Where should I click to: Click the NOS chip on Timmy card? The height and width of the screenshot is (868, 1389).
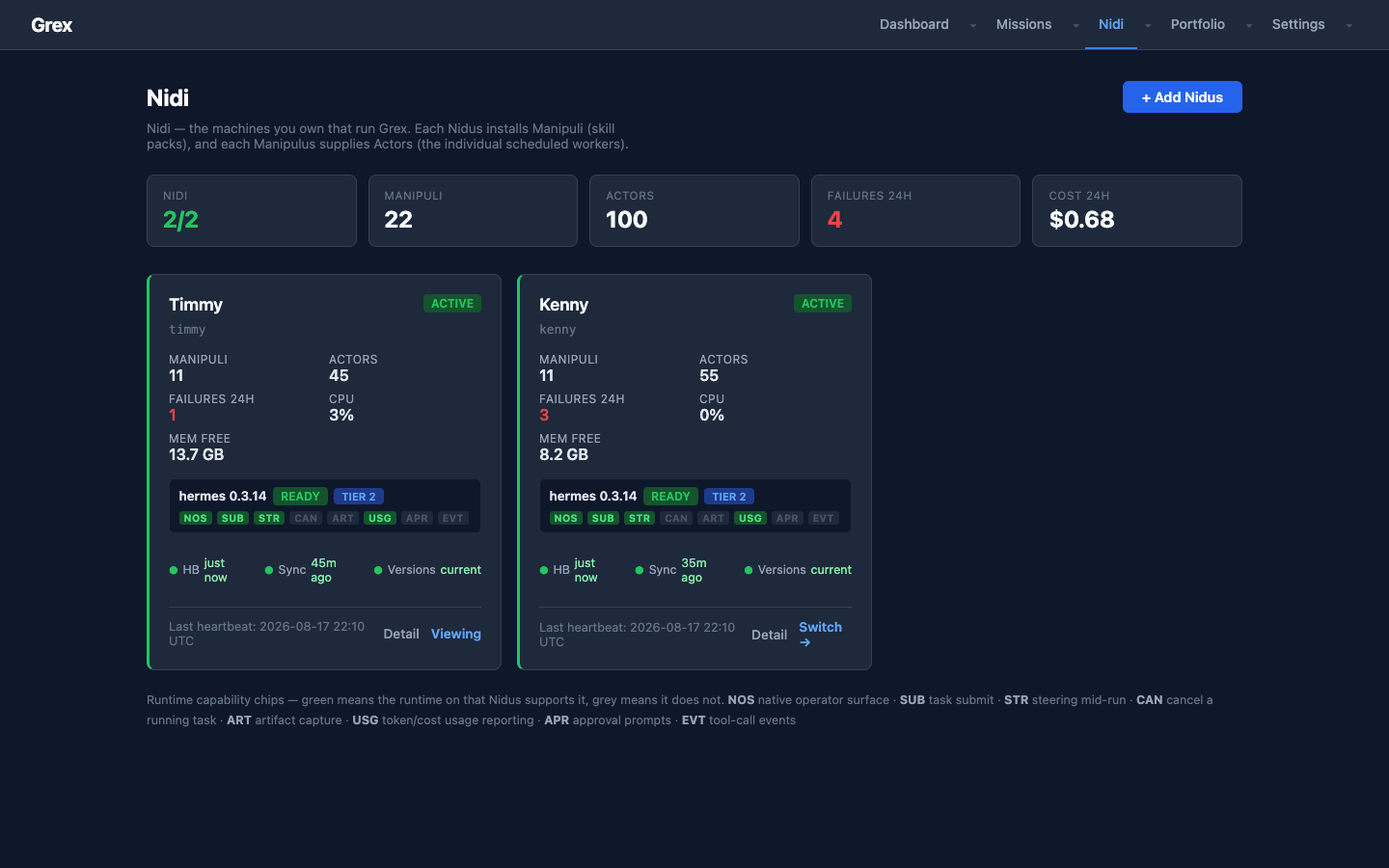click(x=196, y=518)
